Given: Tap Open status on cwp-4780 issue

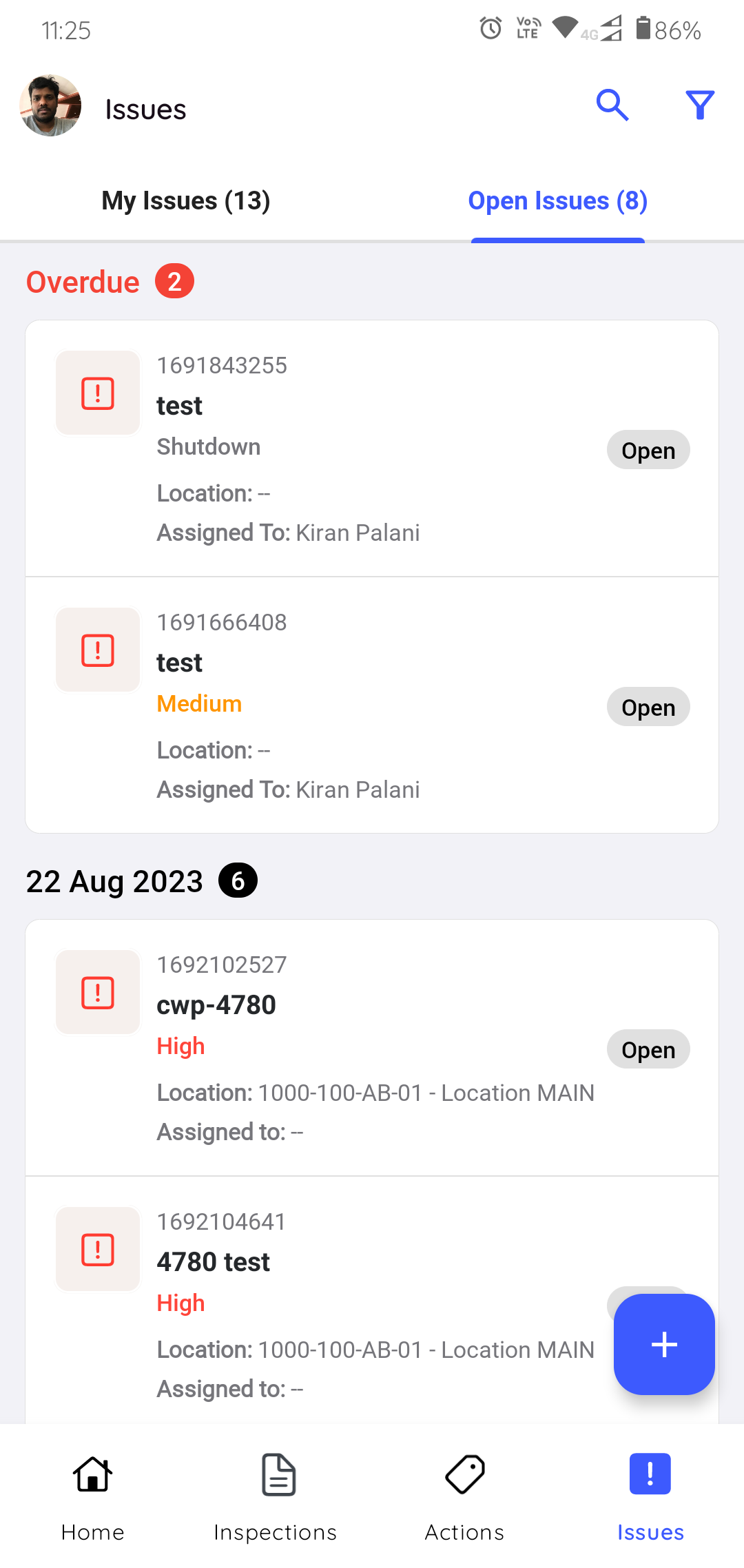Looking at the screenshot, I should [648, 1050].
